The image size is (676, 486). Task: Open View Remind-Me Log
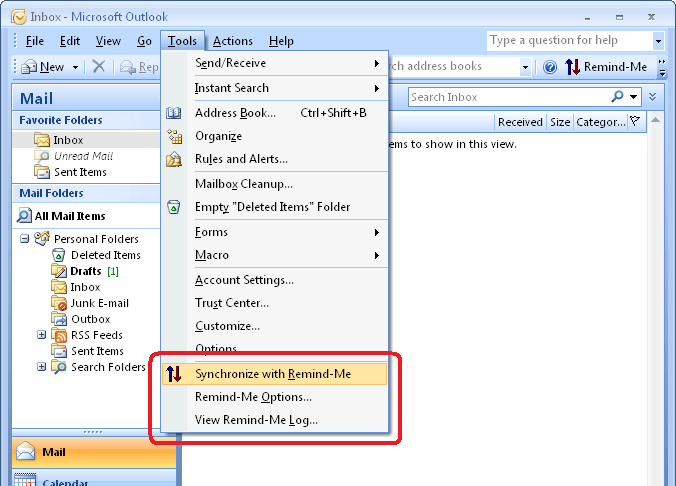pyautogui.click(x=275, y=420)
